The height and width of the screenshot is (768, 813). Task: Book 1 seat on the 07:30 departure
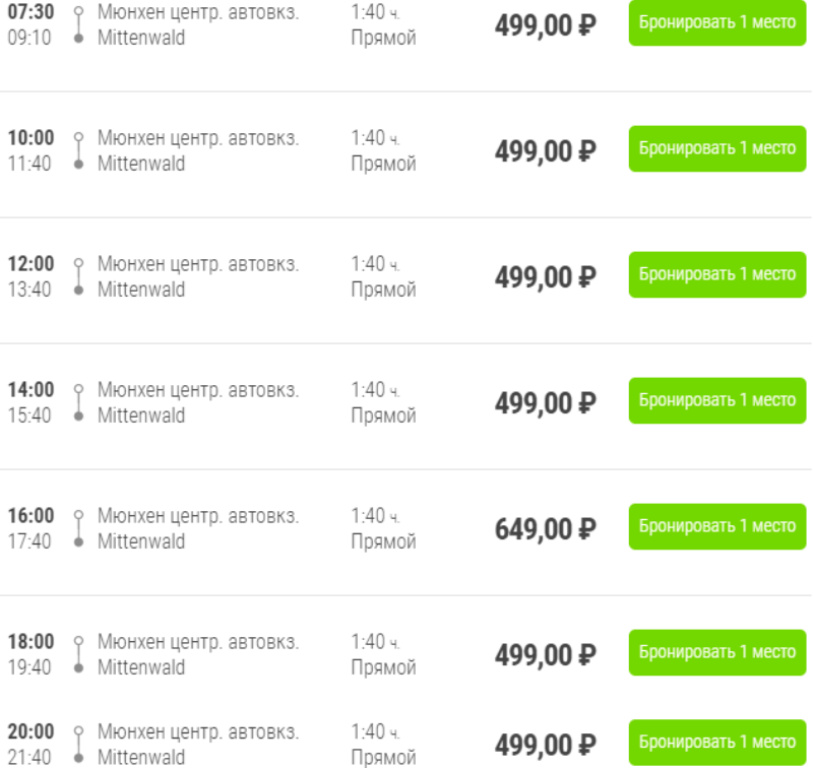pos(717,23)
